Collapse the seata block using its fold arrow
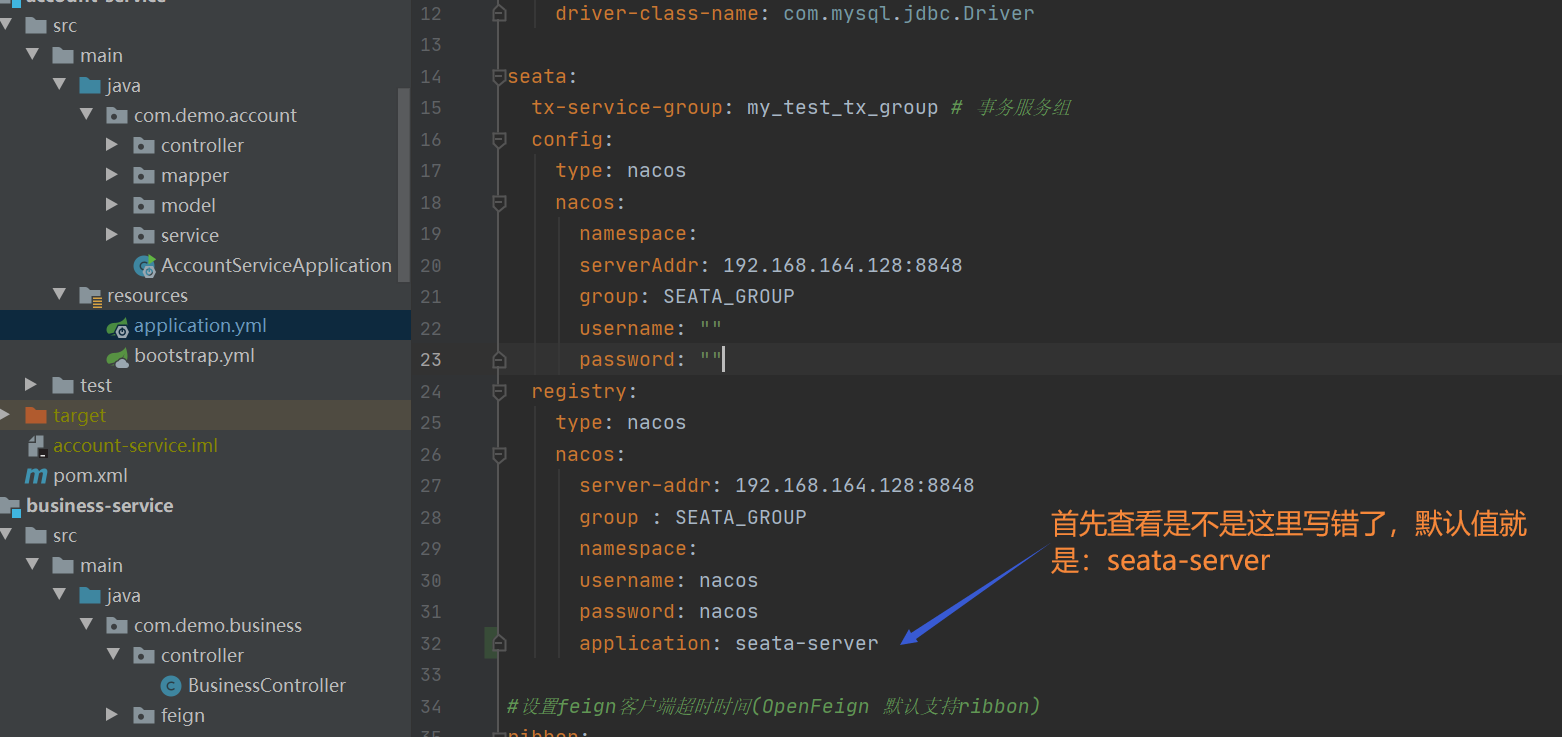 497,75
